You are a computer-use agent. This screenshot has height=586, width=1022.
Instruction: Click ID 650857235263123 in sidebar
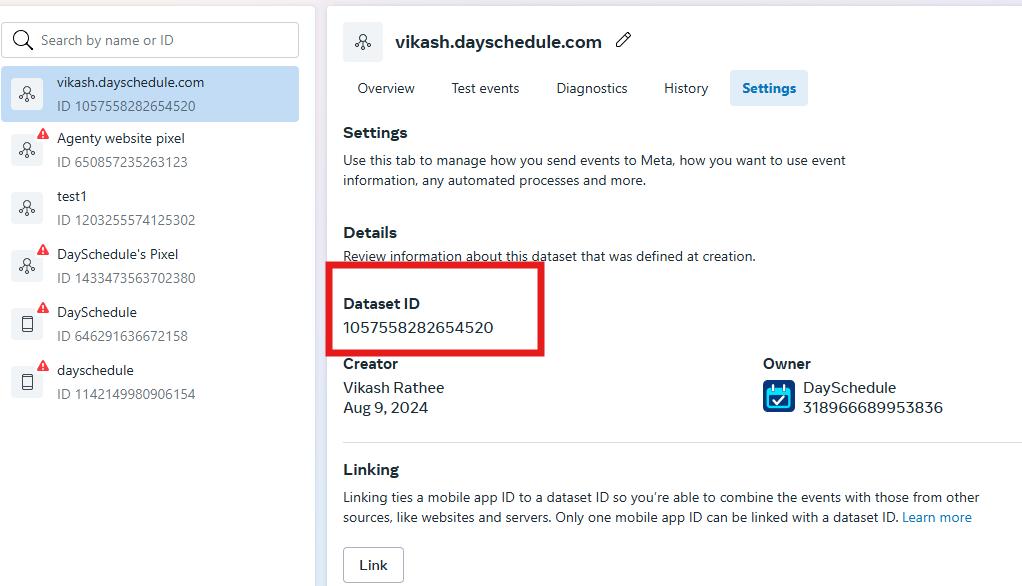pyautogui.click(x=122, y=162)
